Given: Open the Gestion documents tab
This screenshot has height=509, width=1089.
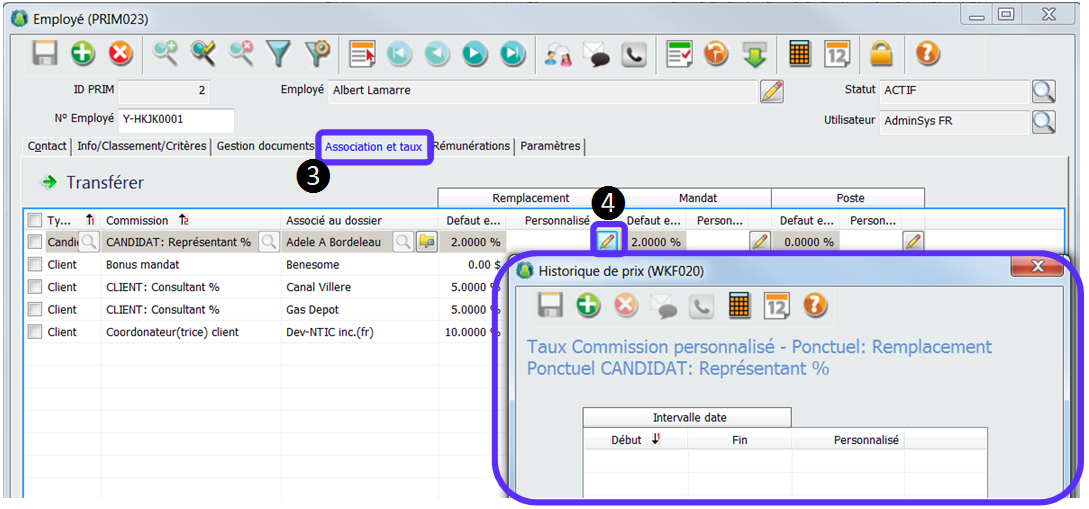Looking at the screenshot, I should [x=265, y=146].
